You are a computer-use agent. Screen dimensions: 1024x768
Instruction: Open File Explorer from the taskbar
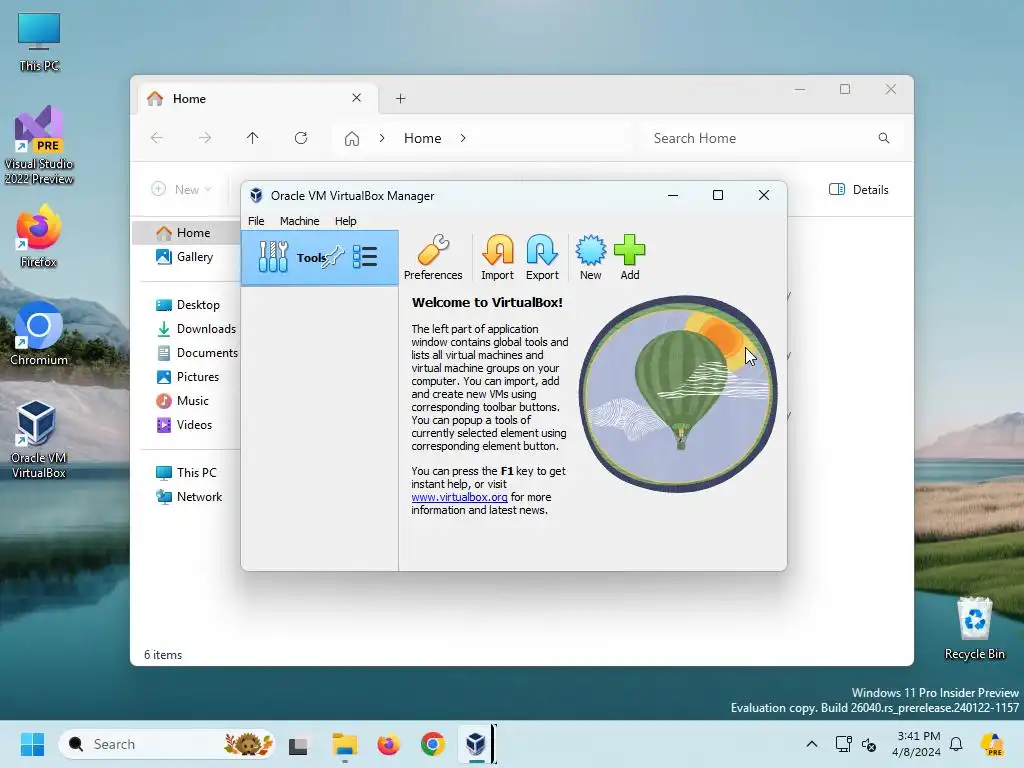[x=344, y=744]
